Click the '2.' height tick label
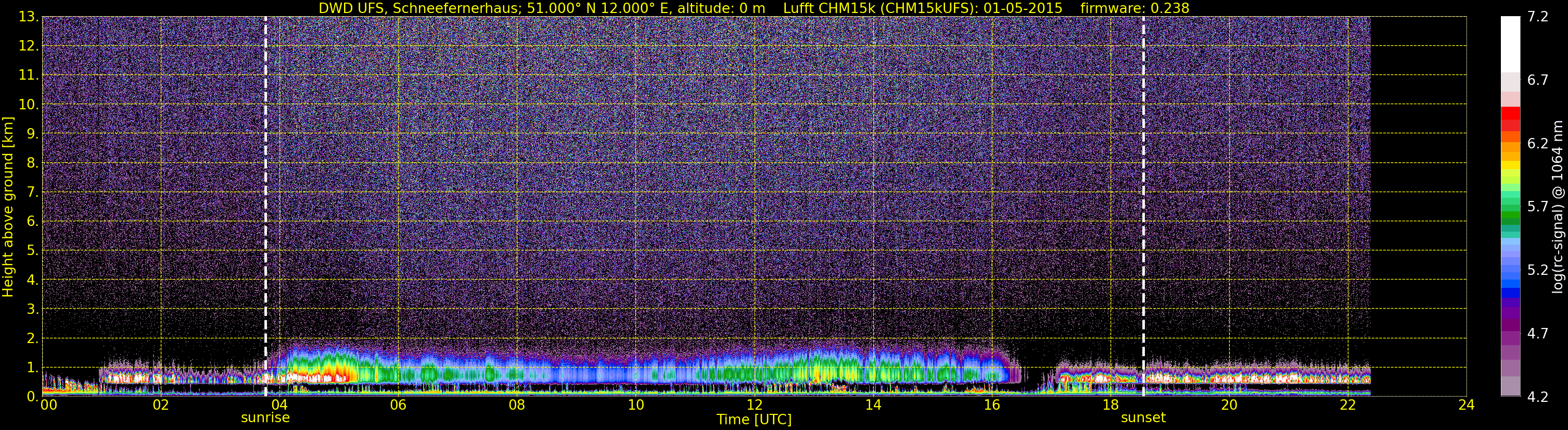Viewport: 1568px width, 430px height. 32,338
